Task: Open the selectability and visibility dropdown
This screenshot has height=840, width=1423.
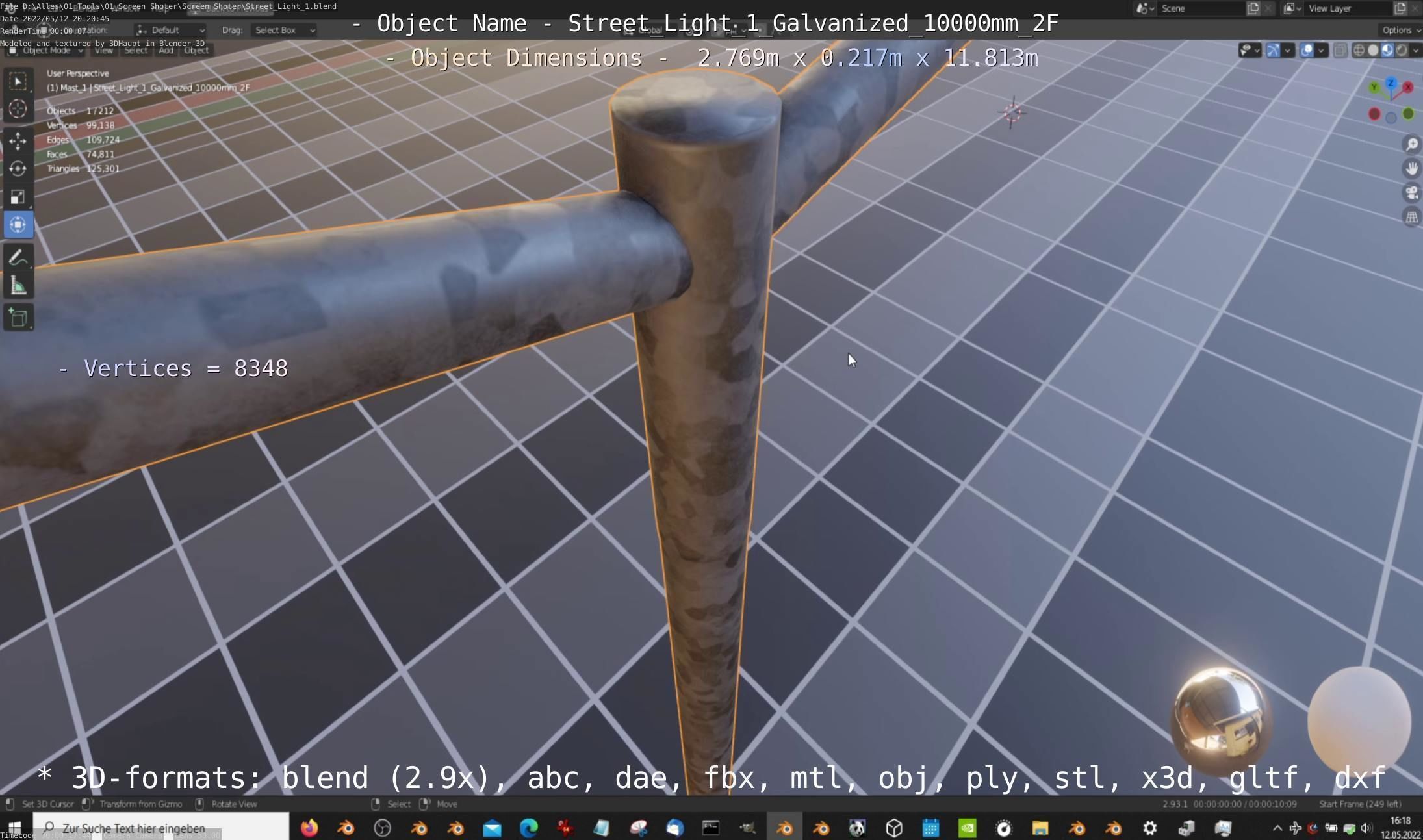Action: click(x=1249, y=51)
